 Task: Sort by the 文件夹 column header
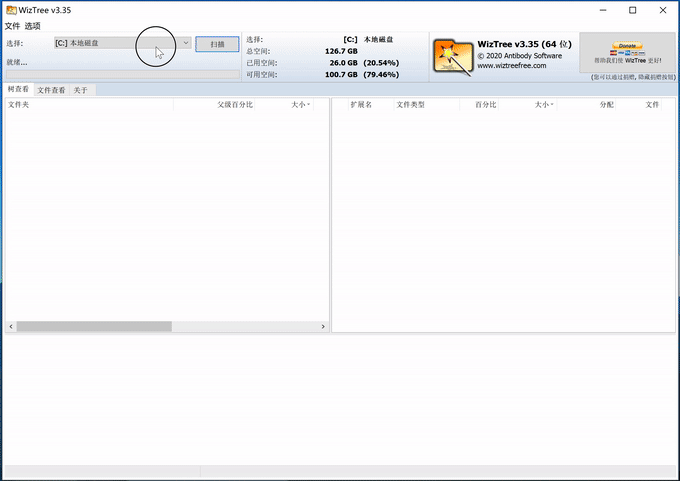(89, 105)
